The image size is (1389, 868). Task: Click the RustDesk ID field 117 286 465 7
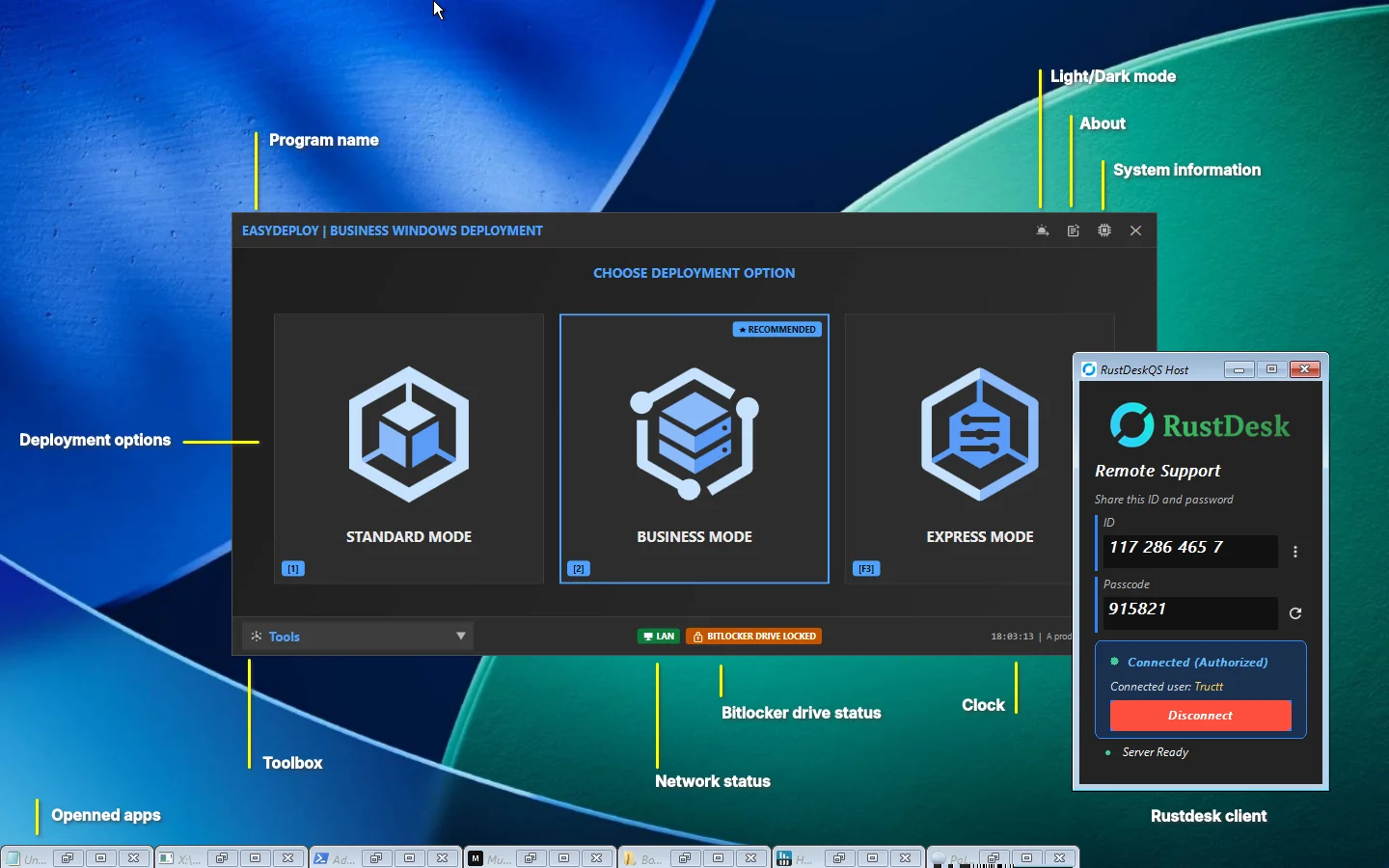(x=1190, y=551)
